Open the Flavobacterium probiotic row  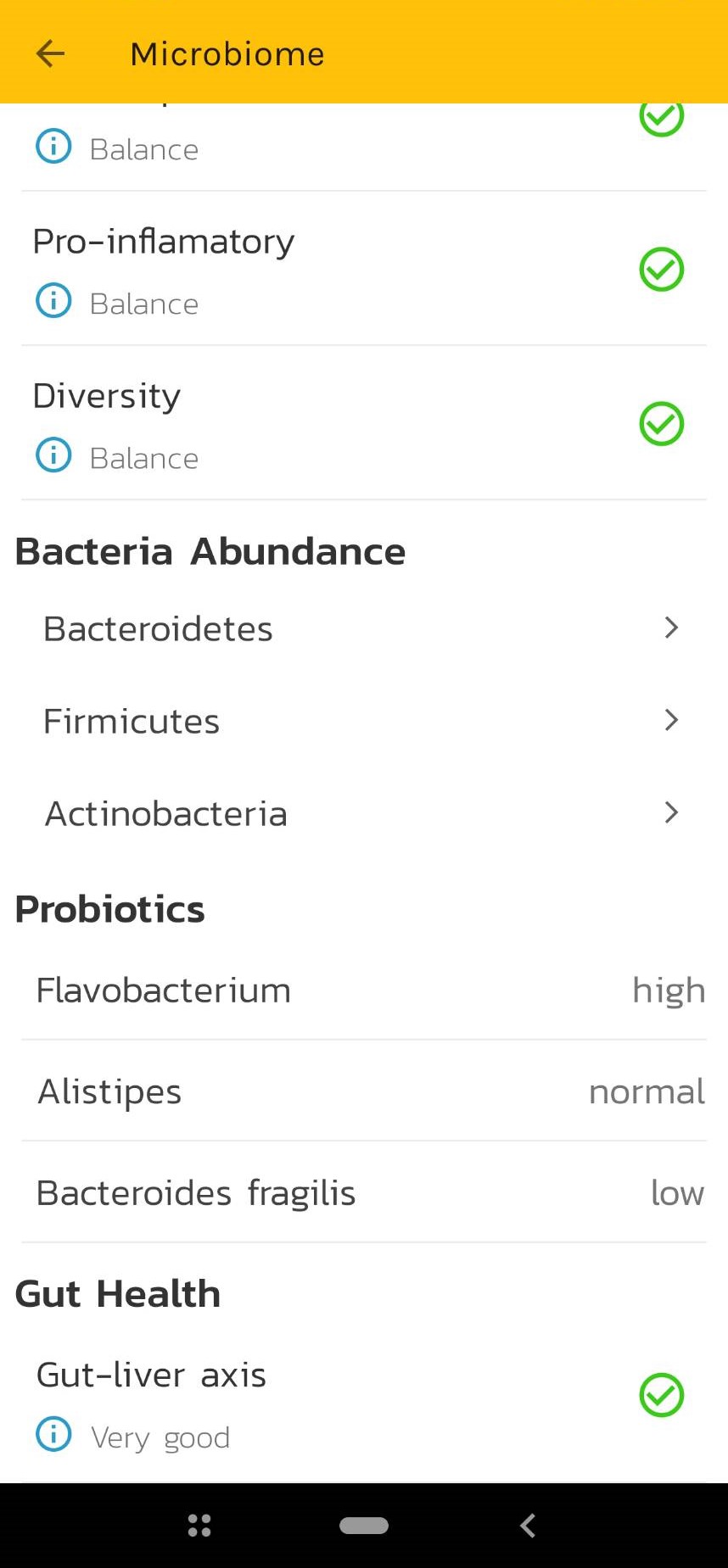(365, 990)
